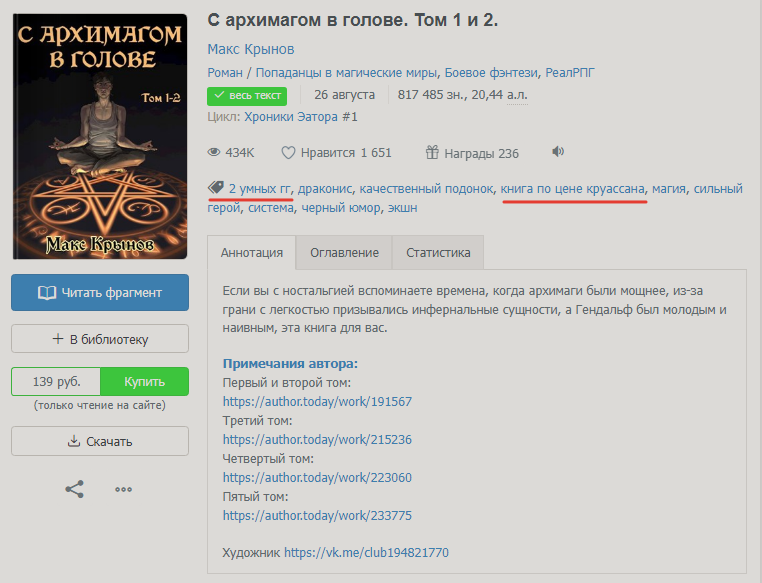Open the Боевое фэнтези genre link

coord(491,73)
